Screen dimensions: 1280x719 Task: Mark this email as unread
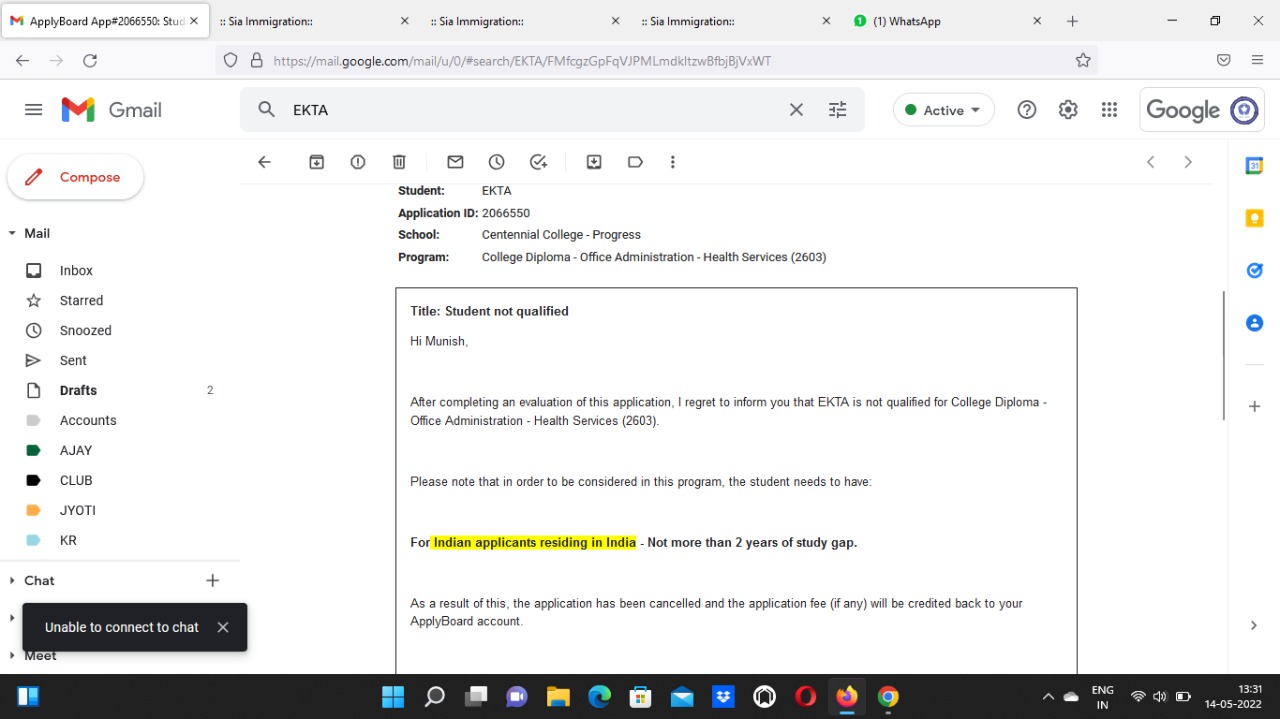point(455,162)
